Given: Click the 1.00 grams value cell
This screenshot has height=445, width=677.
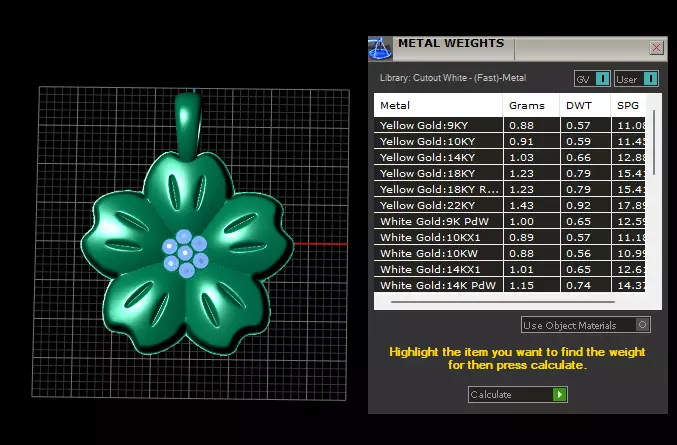Looking at the screenshot, I should point(531,221).
